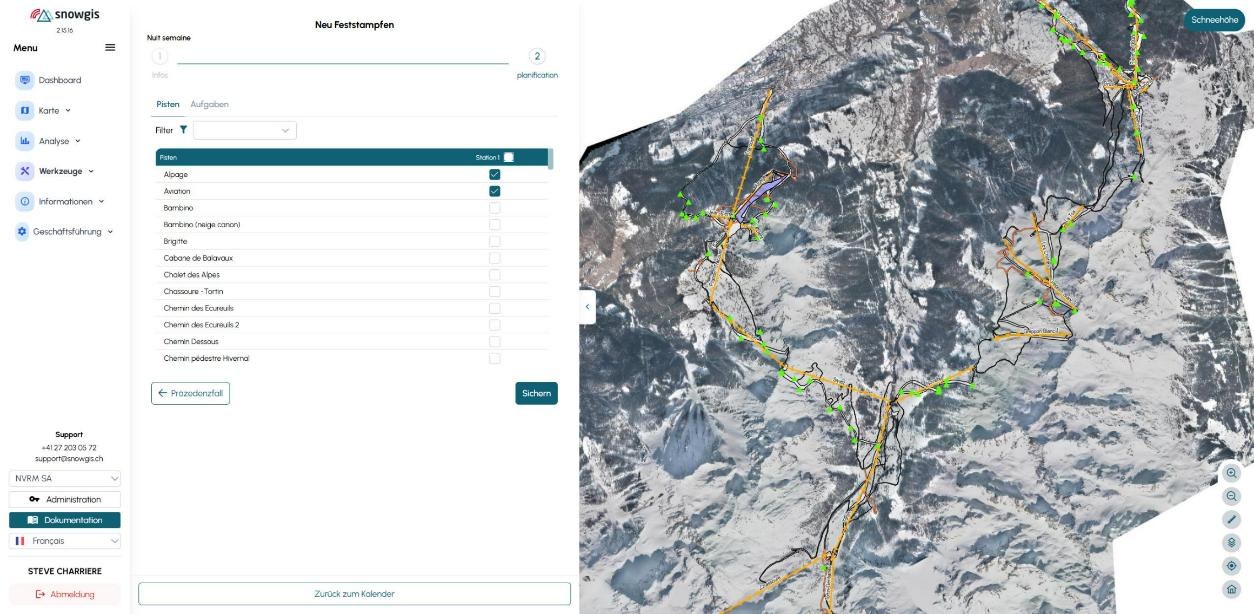Click the Abmeldung logout button
The height and width of the screenshot is (614, 1254).
65,594
